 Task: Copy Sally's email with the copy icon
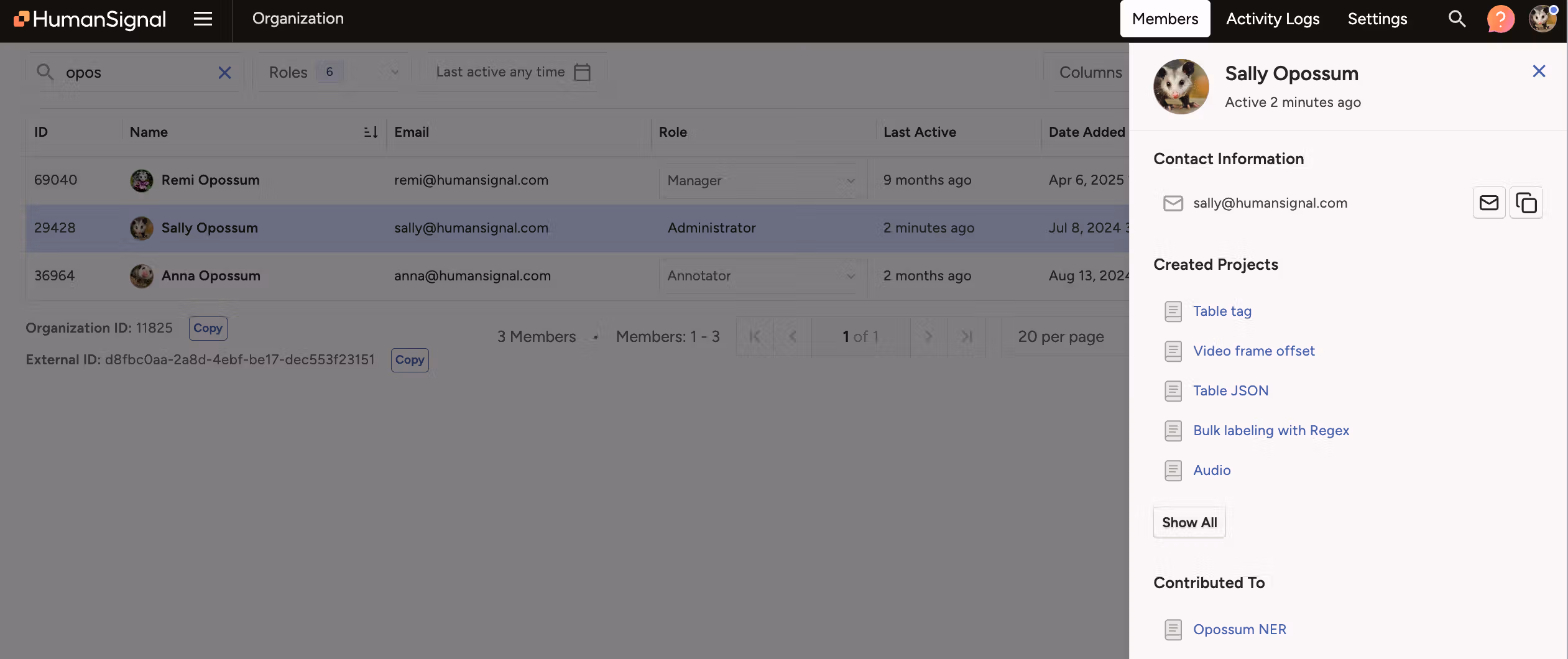tap(1527, 203)
